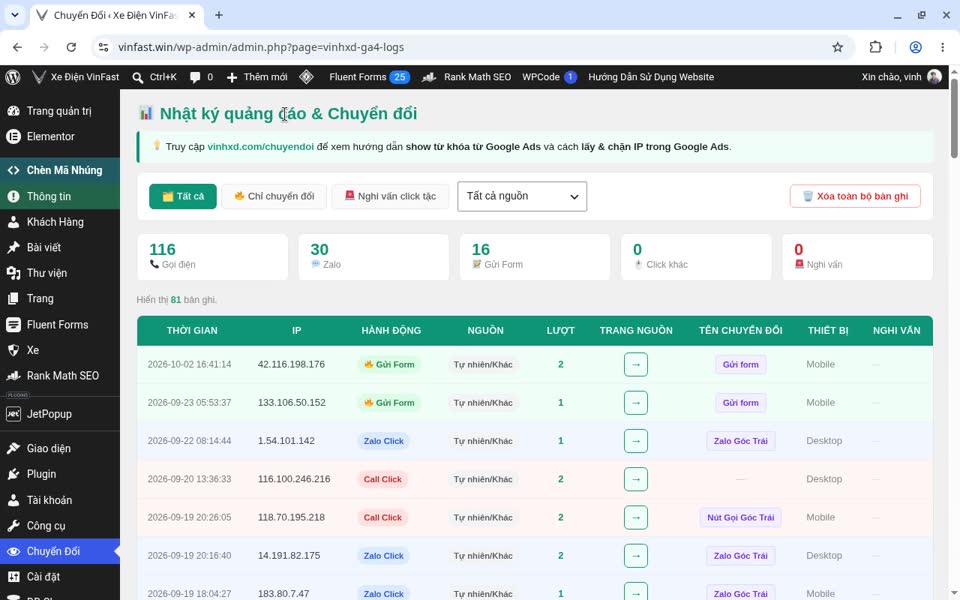This screenshot has height=600, width=960.
Task: Expand the Tất cả nguồn dropdown
Action: [x=522, y=197]
